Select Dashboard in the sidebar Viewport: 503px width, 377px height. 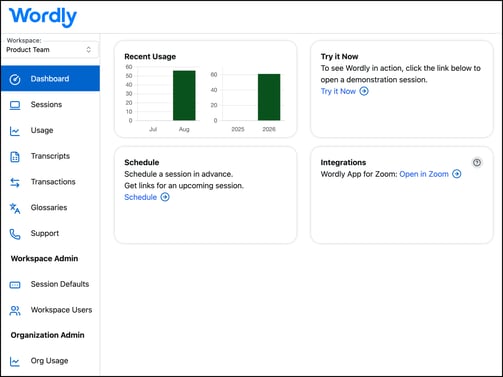50,79
